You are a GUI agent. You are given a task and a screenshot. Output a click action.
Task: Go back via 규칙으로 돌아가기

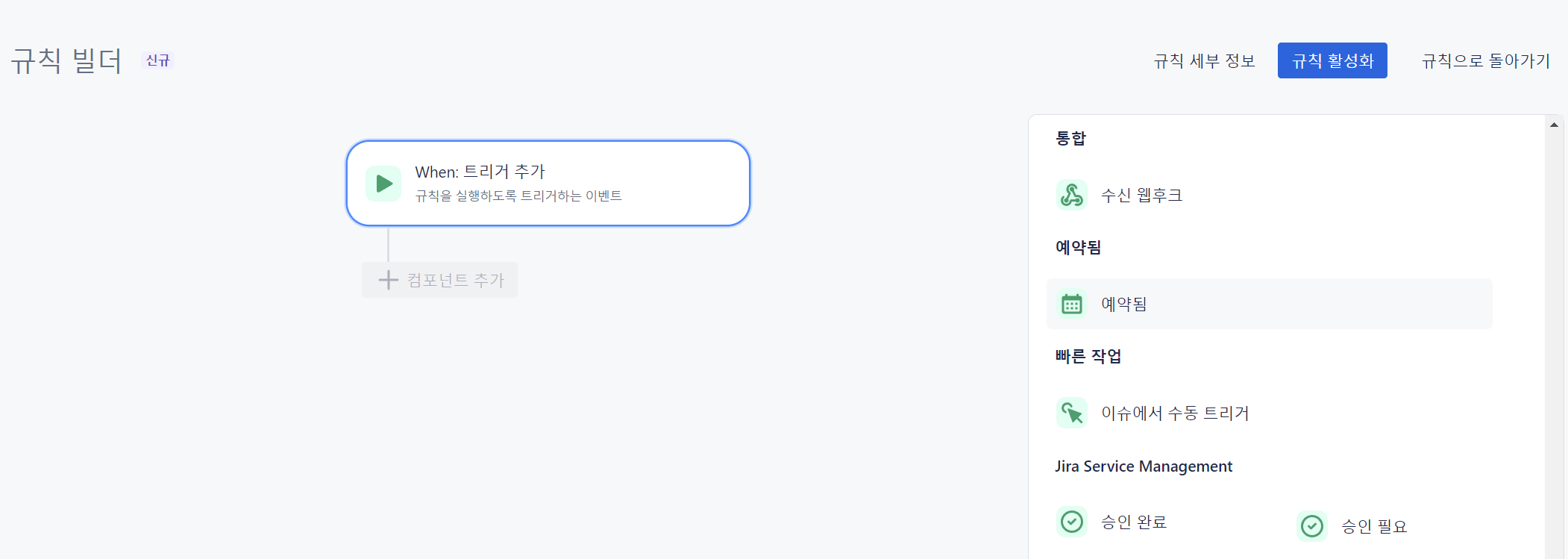pos(1485,60)
